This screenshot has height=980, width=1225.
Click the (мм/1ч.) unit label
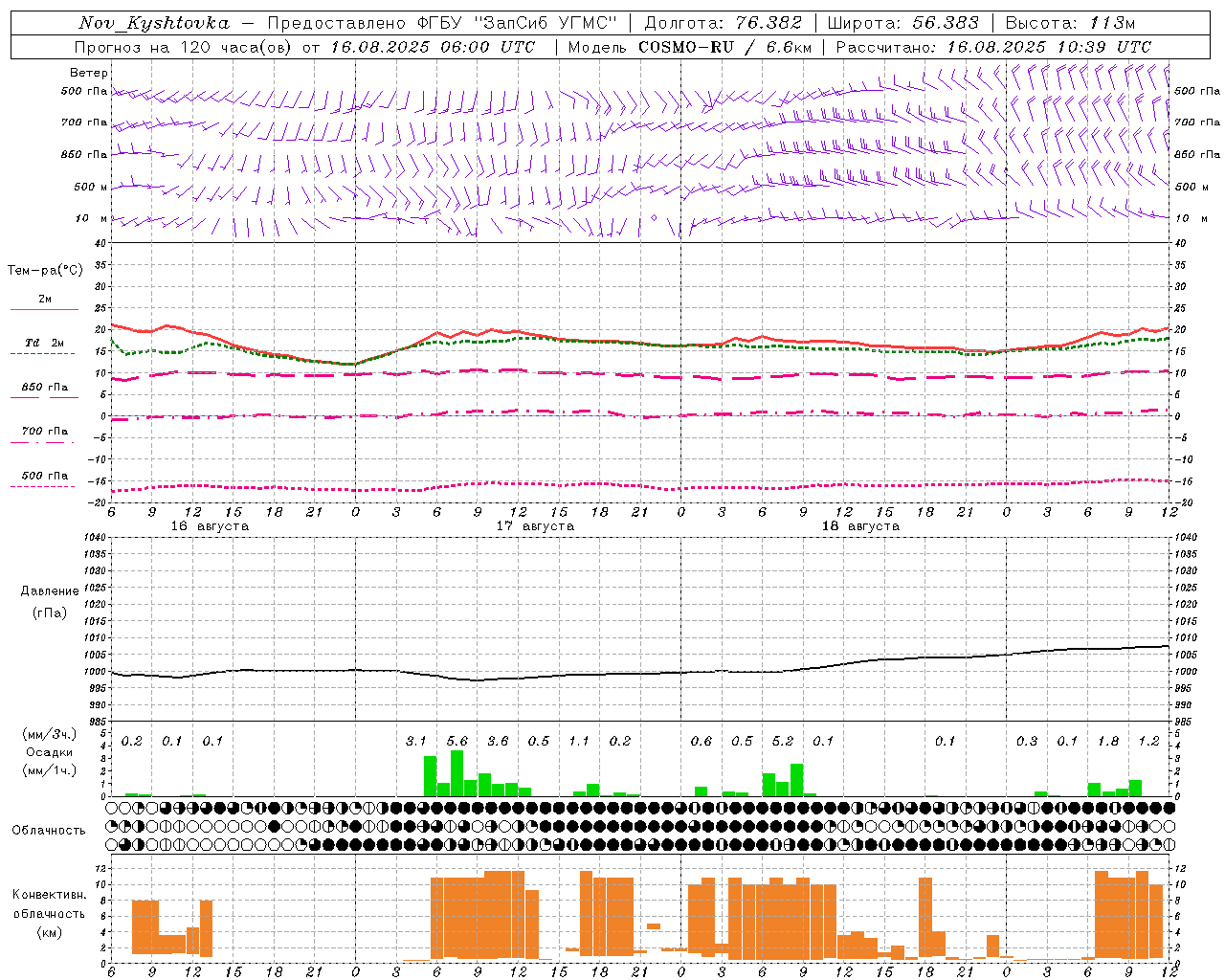[50, 769]
